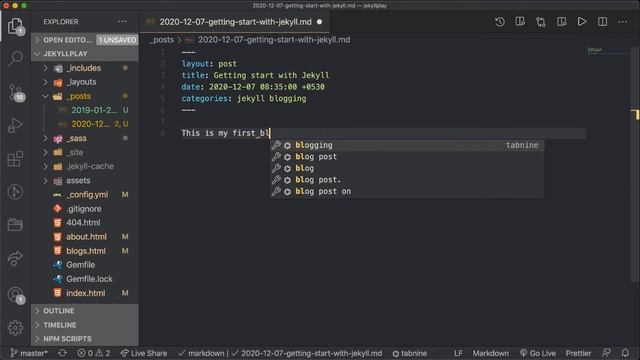Open 404.html in the explorer
The image size is (640, 360).
(85, 223)
